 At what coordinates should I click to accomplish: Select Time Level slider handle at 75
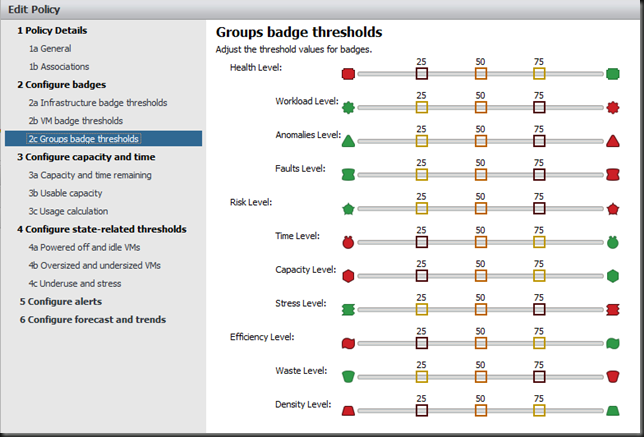coord(539,242)
